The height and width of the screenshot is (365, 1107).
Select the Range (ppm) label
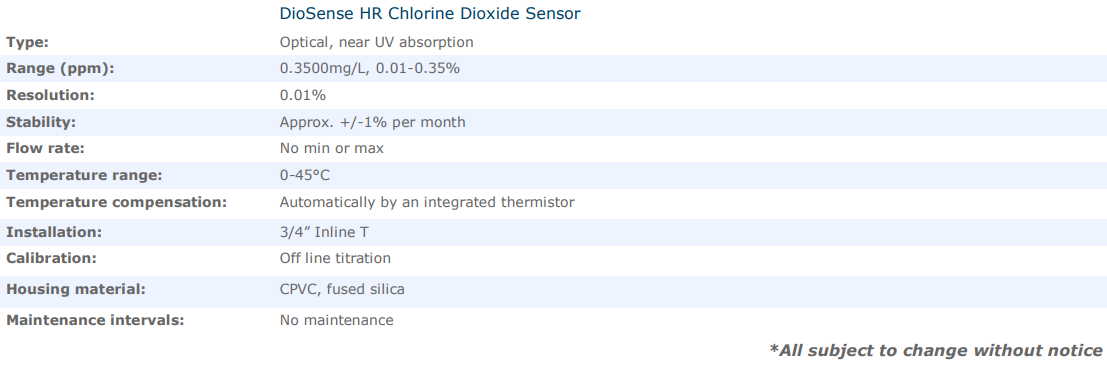60,69
